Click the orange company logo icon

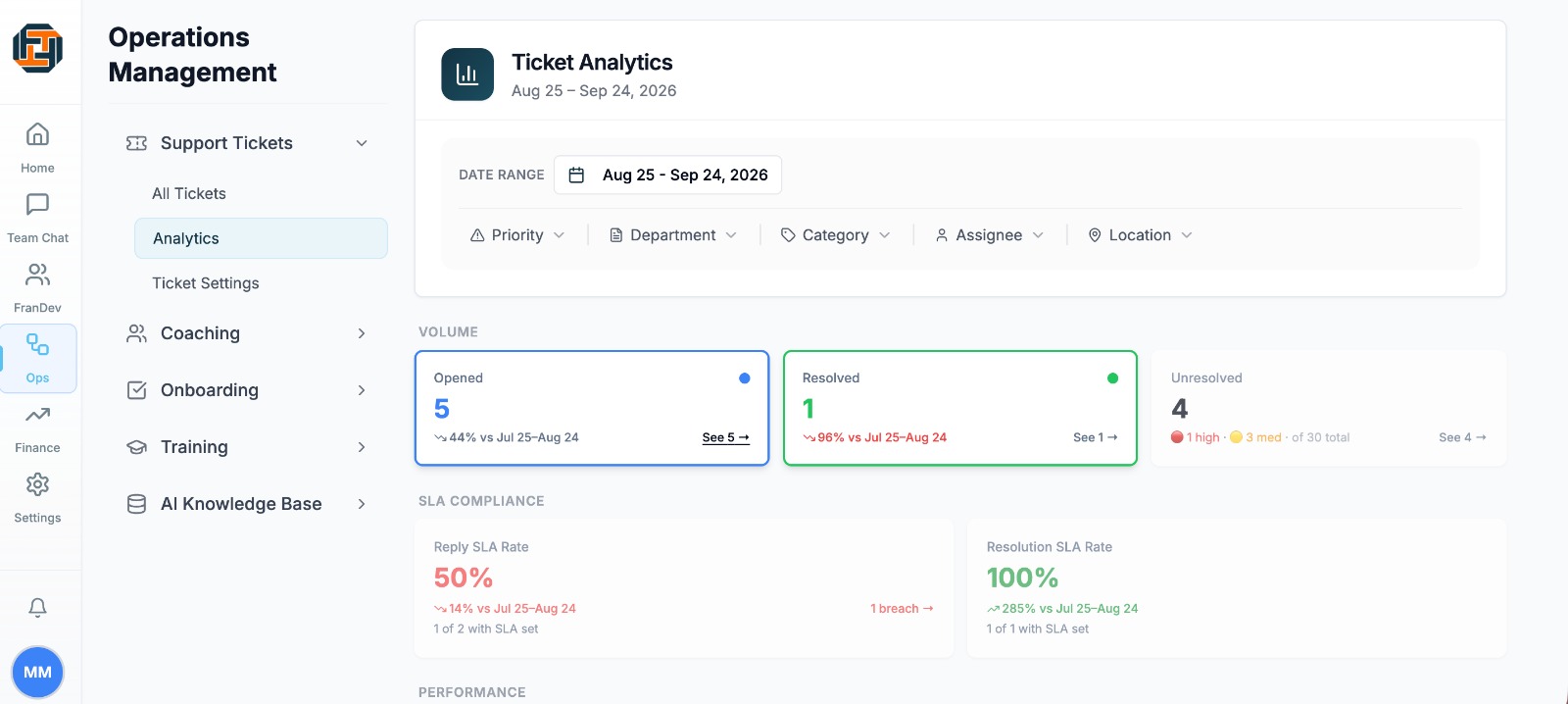(x=37, y=48)
